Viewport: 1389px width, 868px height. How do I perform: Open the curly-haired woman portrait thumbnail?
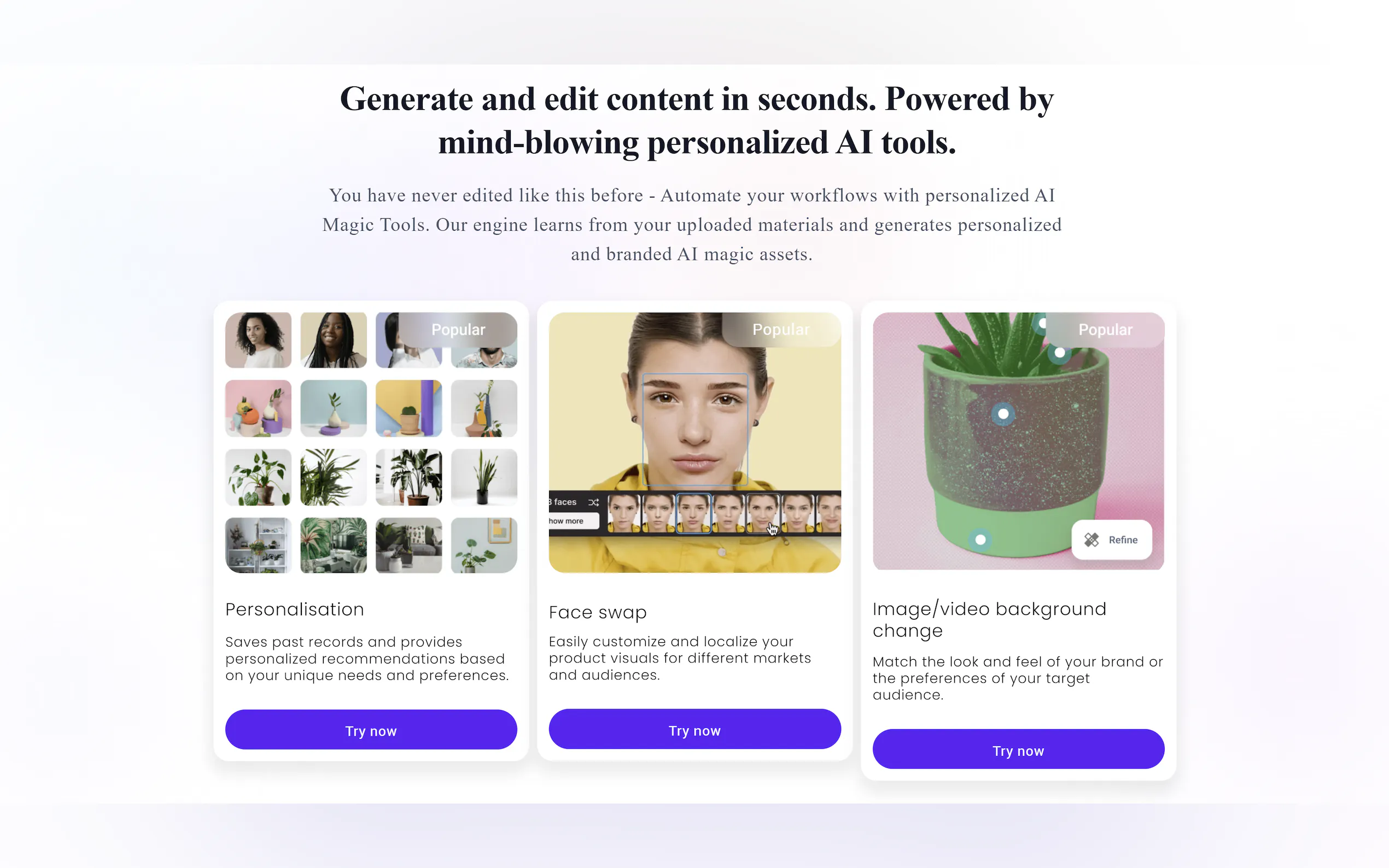(x=258, y=341)
